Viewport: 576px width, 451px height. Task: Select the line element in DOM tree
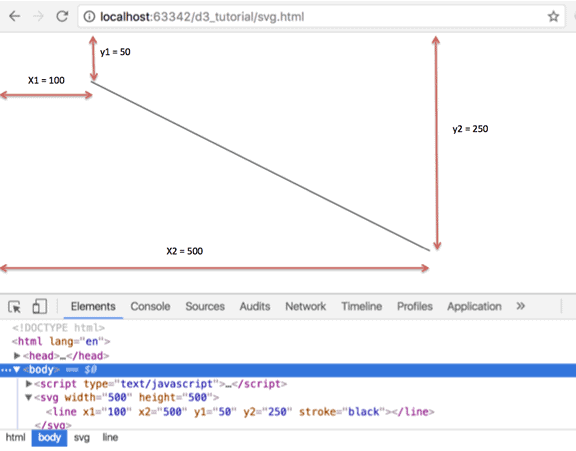240,412
